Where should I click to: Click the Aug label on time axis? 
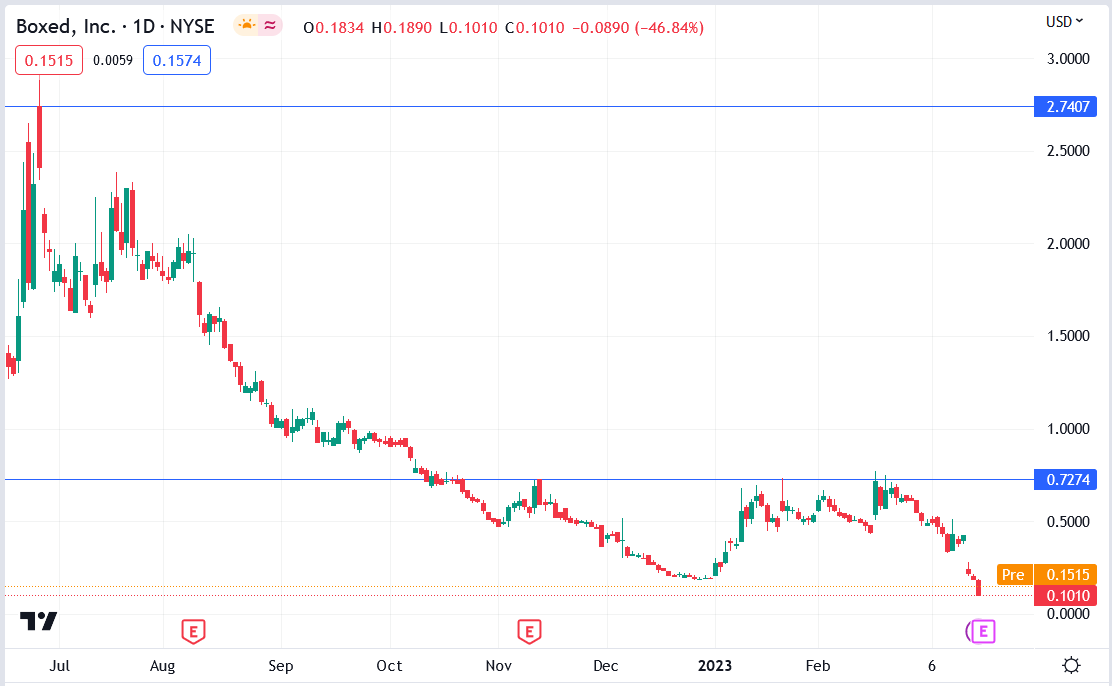coord(162,665)
